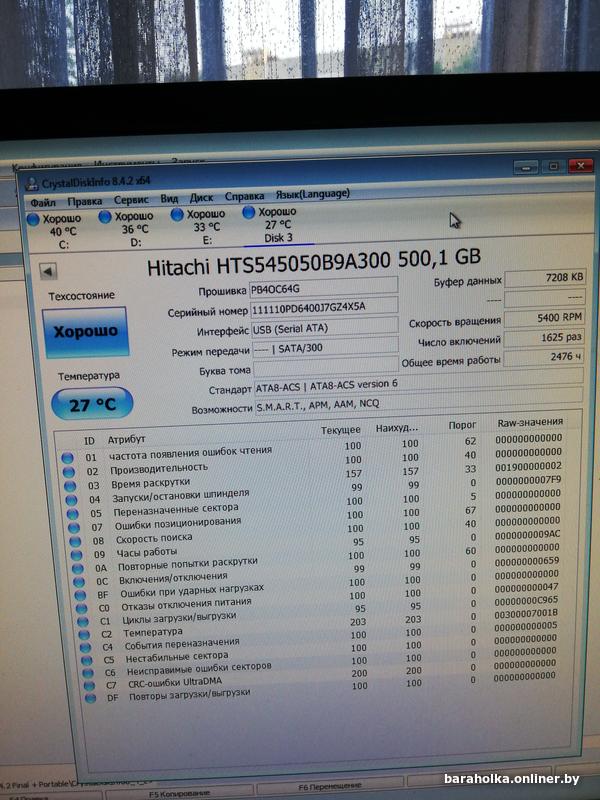Open the Диск menu
The width and height of the screenshot is (600, 800).
click(202, 197)
